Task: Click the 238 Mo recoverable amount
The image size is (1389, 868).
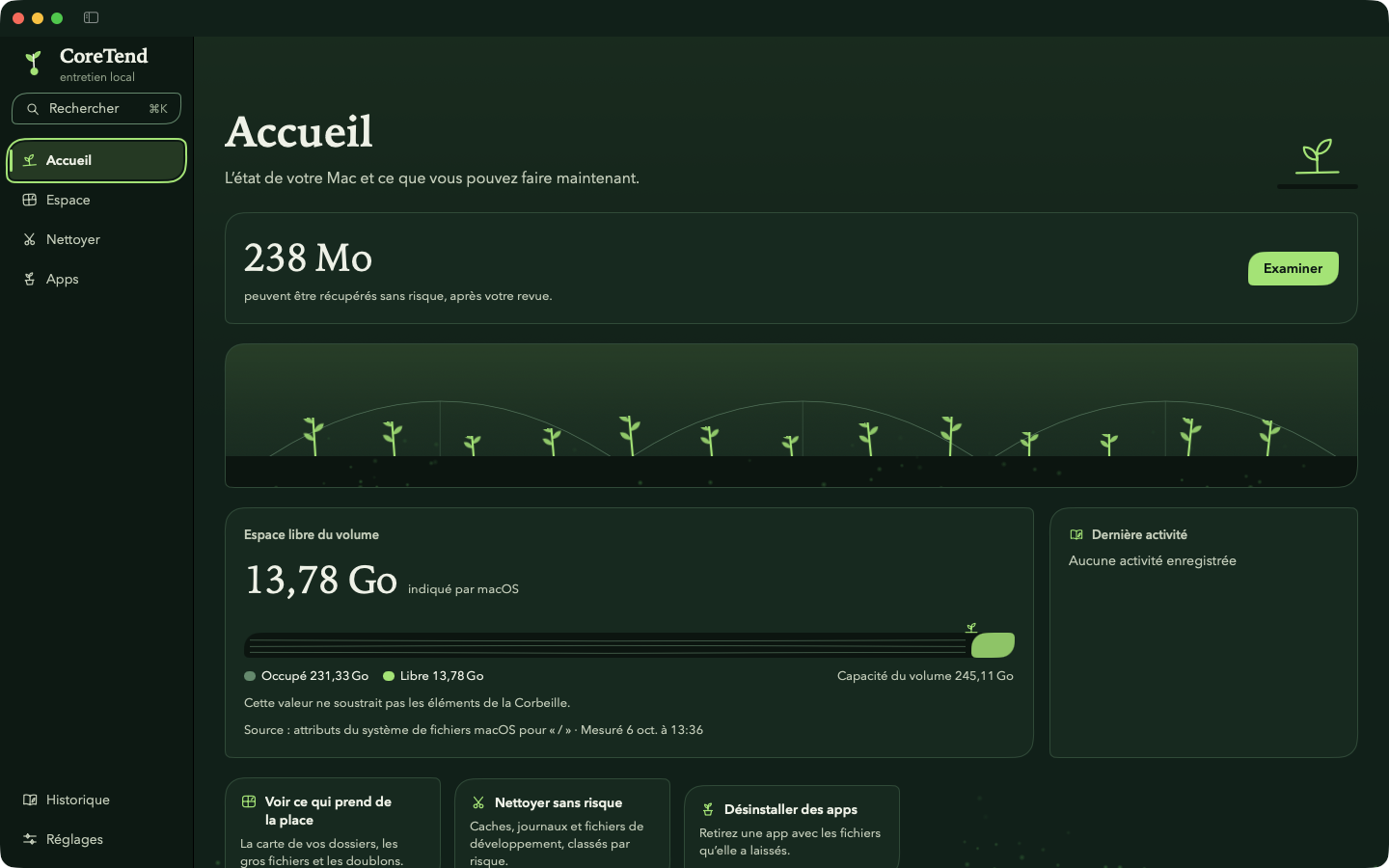Action: click(x=308, y=258)
